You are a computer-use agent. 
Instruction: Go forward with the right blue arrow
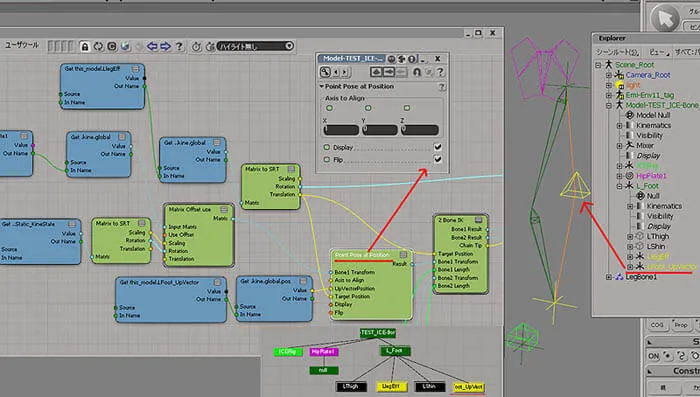[x=166, y=46]
